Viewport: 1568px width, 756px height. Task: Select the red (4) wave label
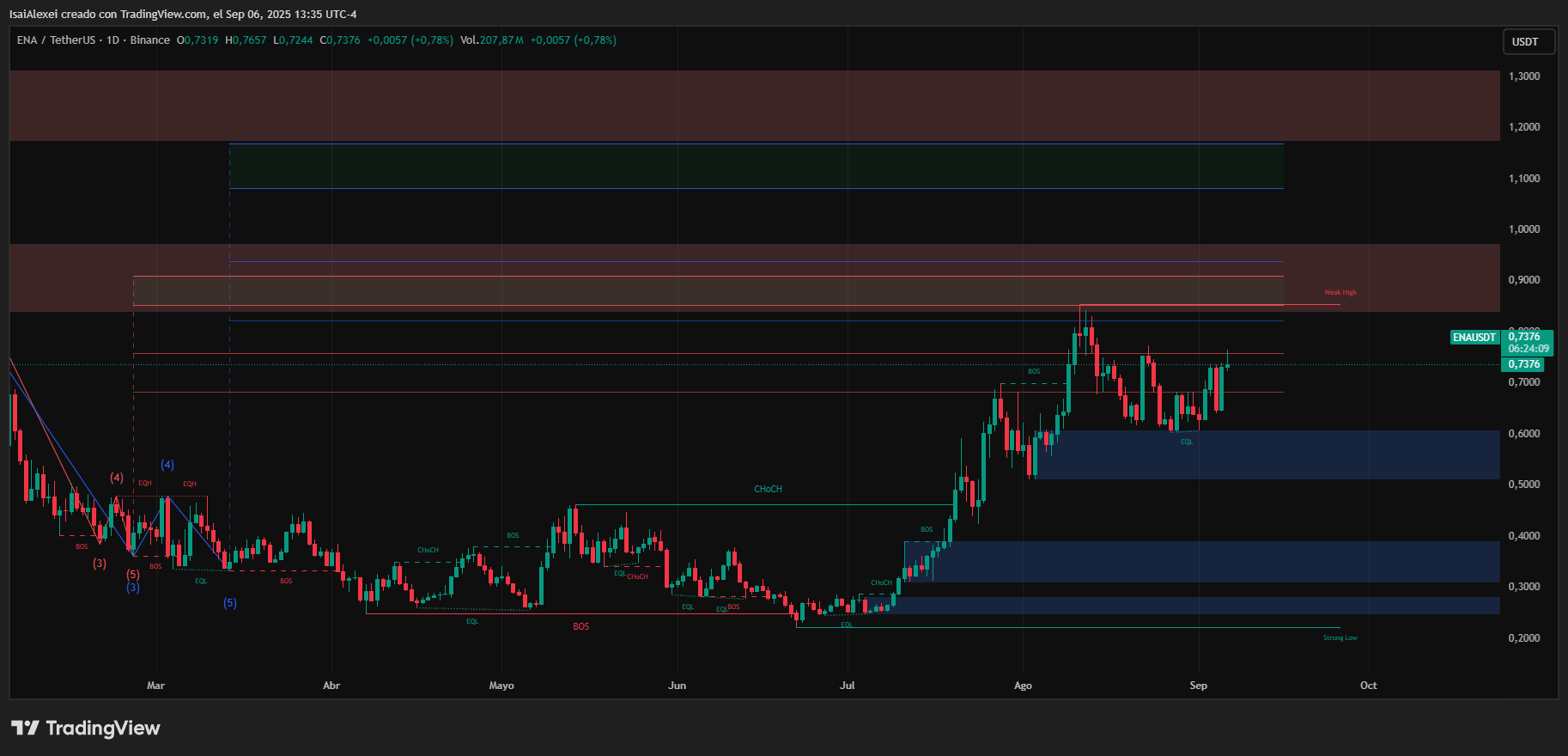[117, 478]
